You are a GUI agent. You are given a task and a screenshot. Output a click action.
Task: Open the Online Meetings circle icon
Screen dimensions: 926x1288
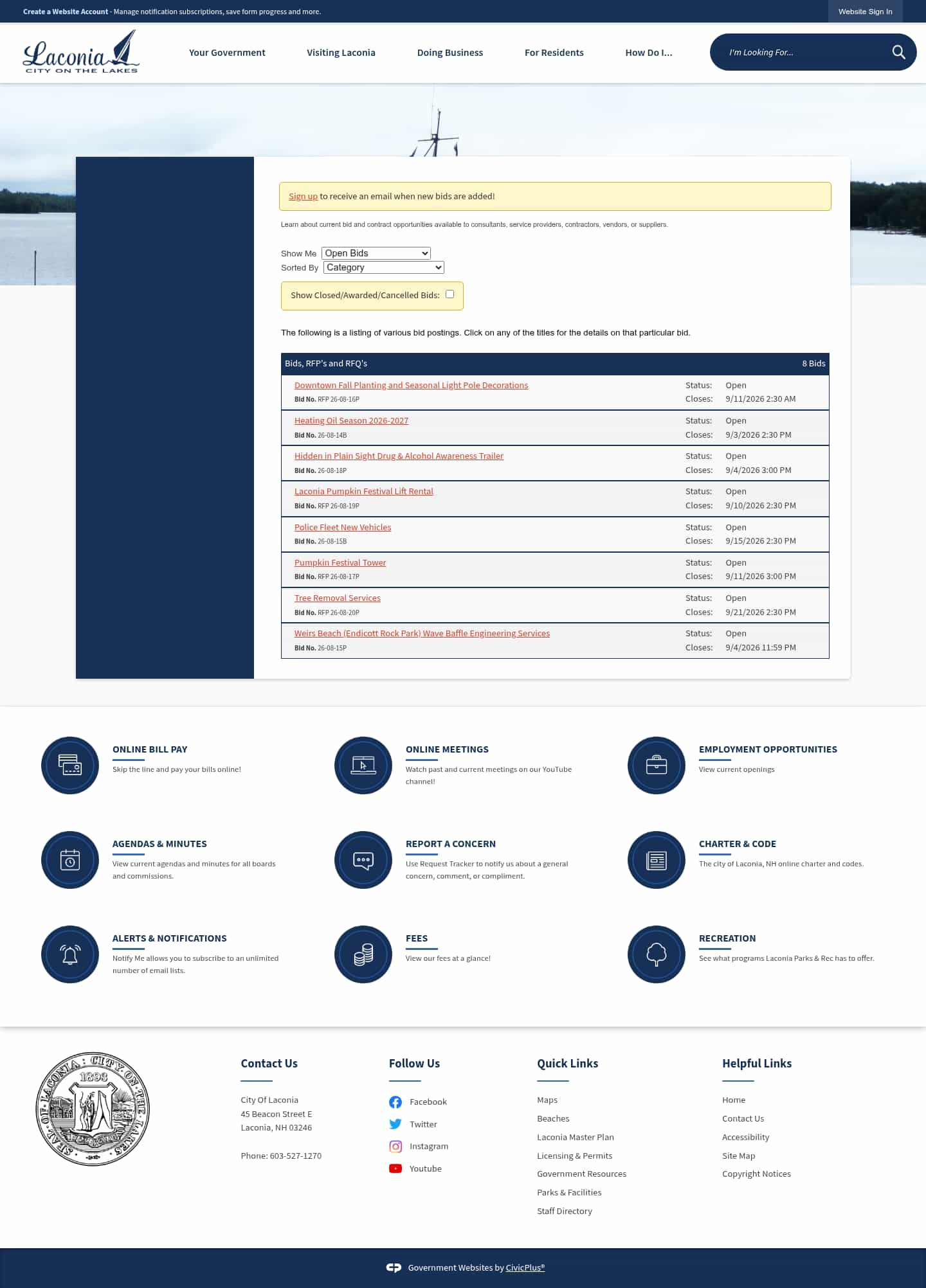coord(363,765)
